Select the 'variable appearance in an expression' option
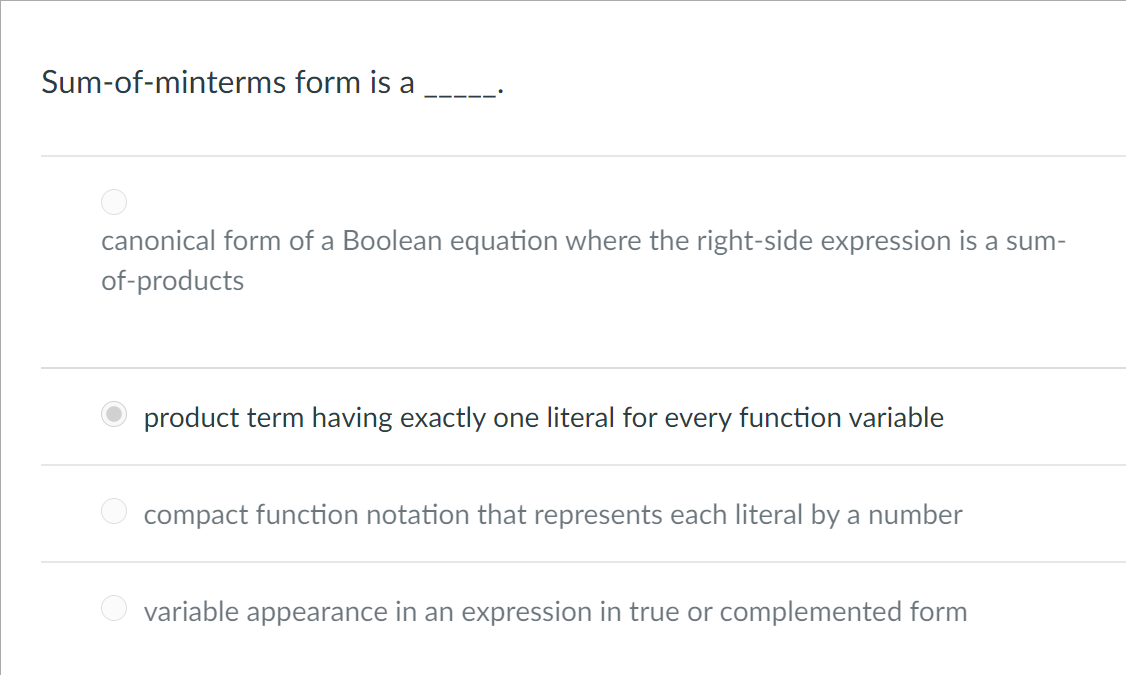This screenshot has height=675, width=1126. pos(113,607)
